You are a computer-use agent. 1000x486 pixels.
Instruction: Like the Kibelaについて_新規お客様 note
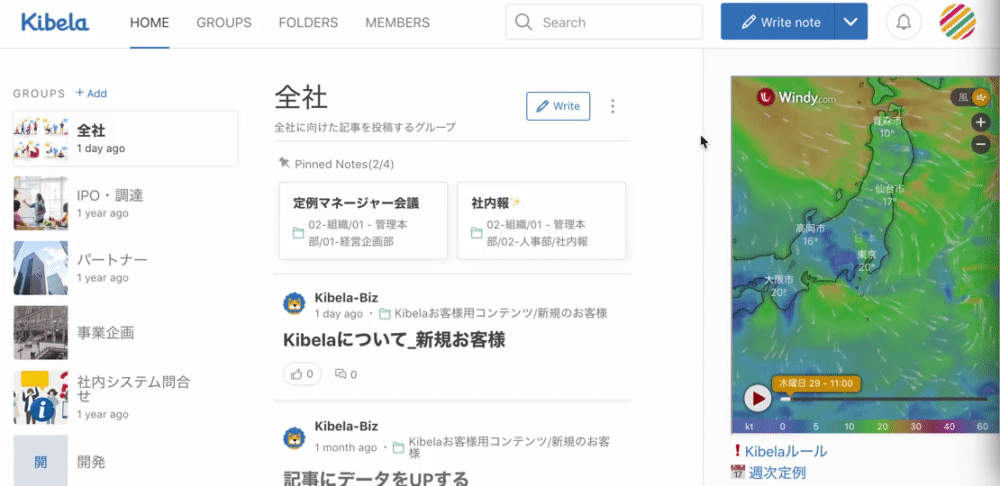click(301, 374)
